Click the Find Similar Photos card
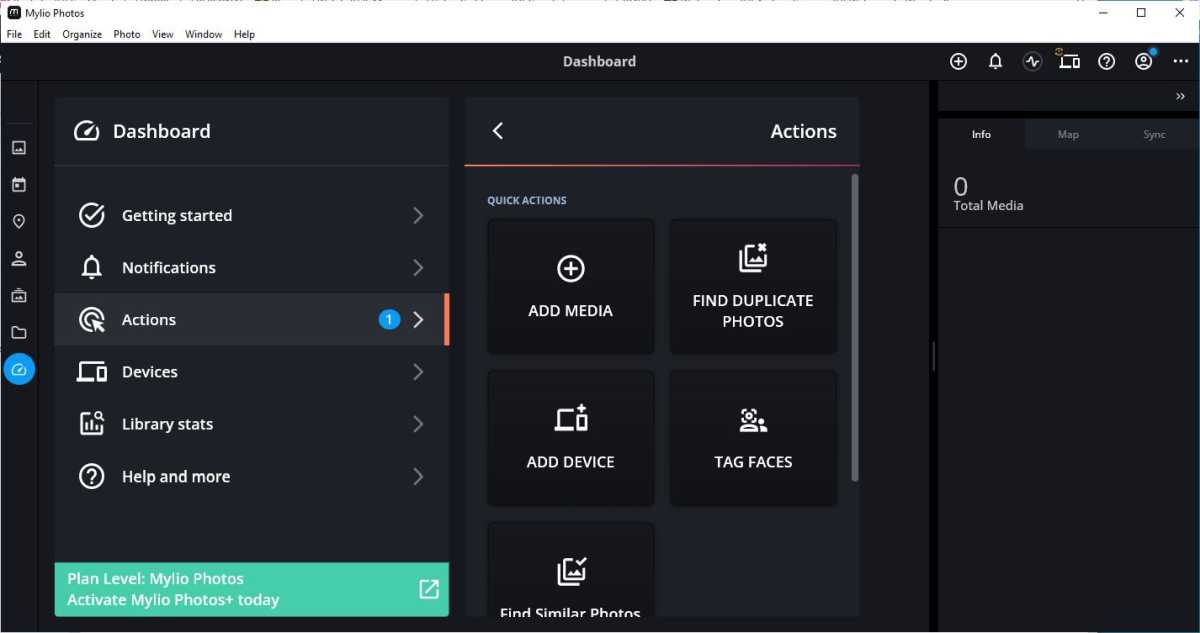Viewport: 1200px width, 633px height. (570, 569)
